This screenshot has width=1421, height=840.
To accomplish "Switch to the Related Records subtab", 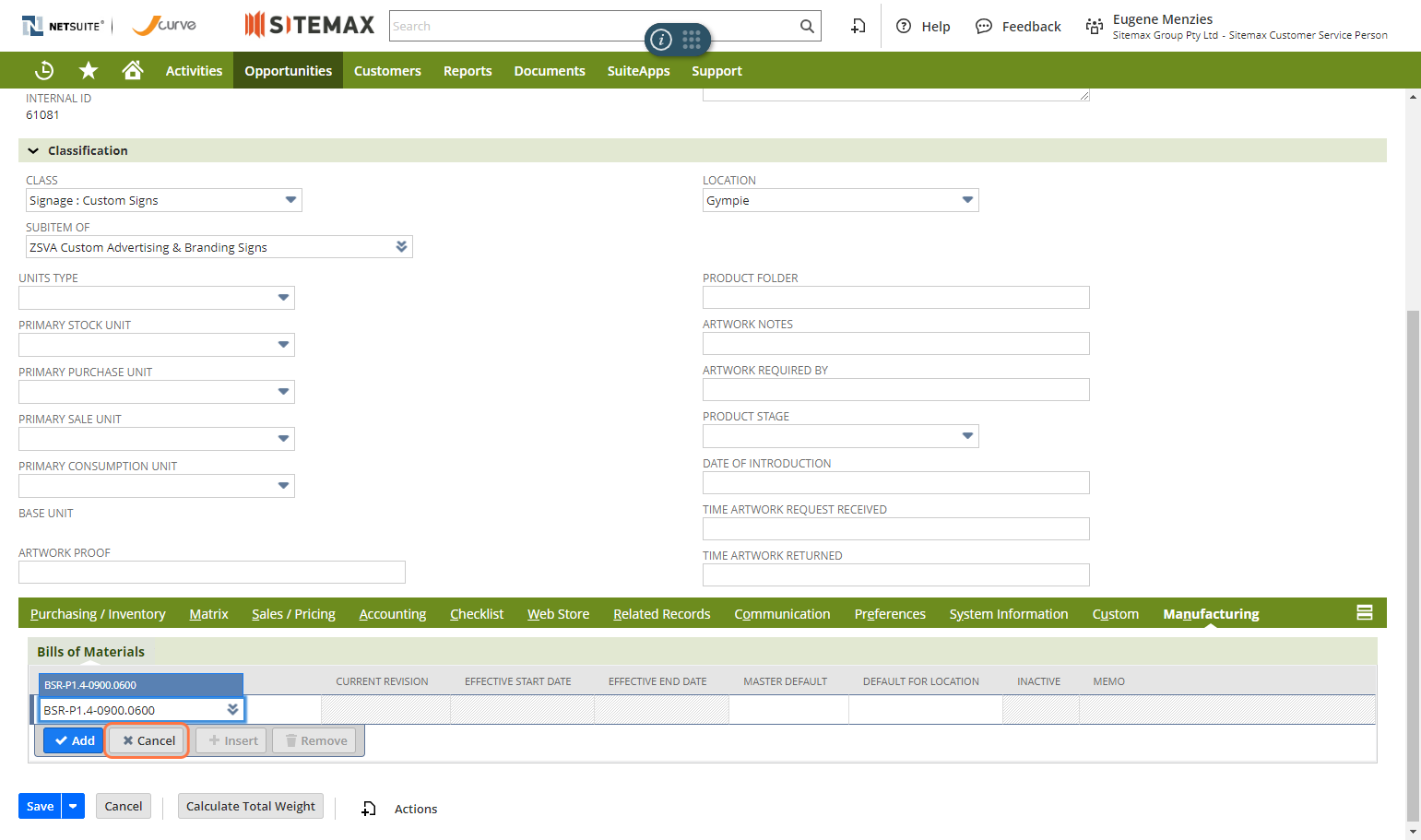I will pos(661,613).
